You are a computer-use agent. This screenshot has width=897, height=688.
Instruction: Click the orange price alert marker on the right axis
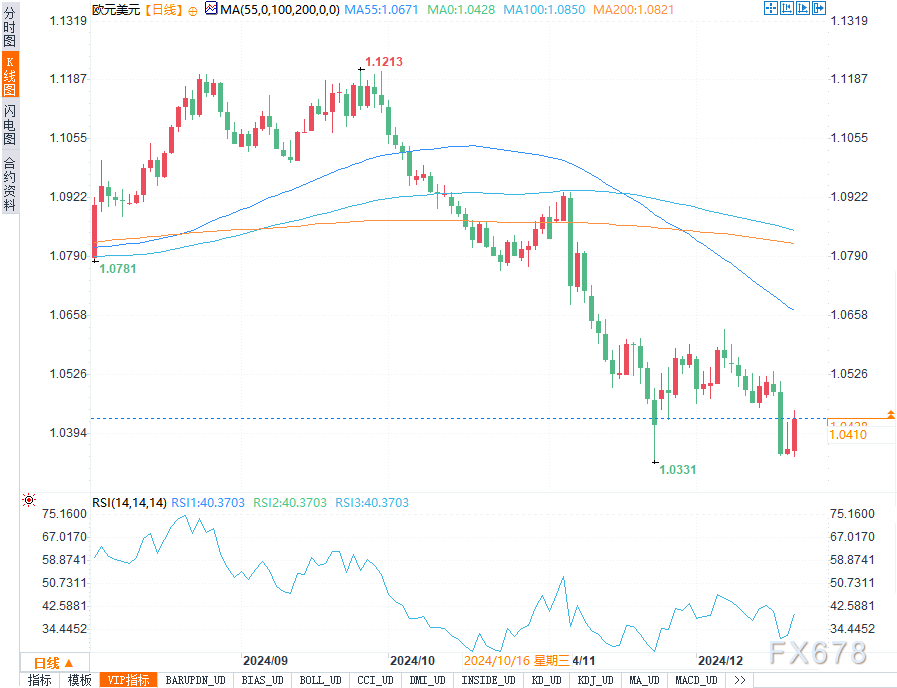pyautogui.click(x=891, y=414)
